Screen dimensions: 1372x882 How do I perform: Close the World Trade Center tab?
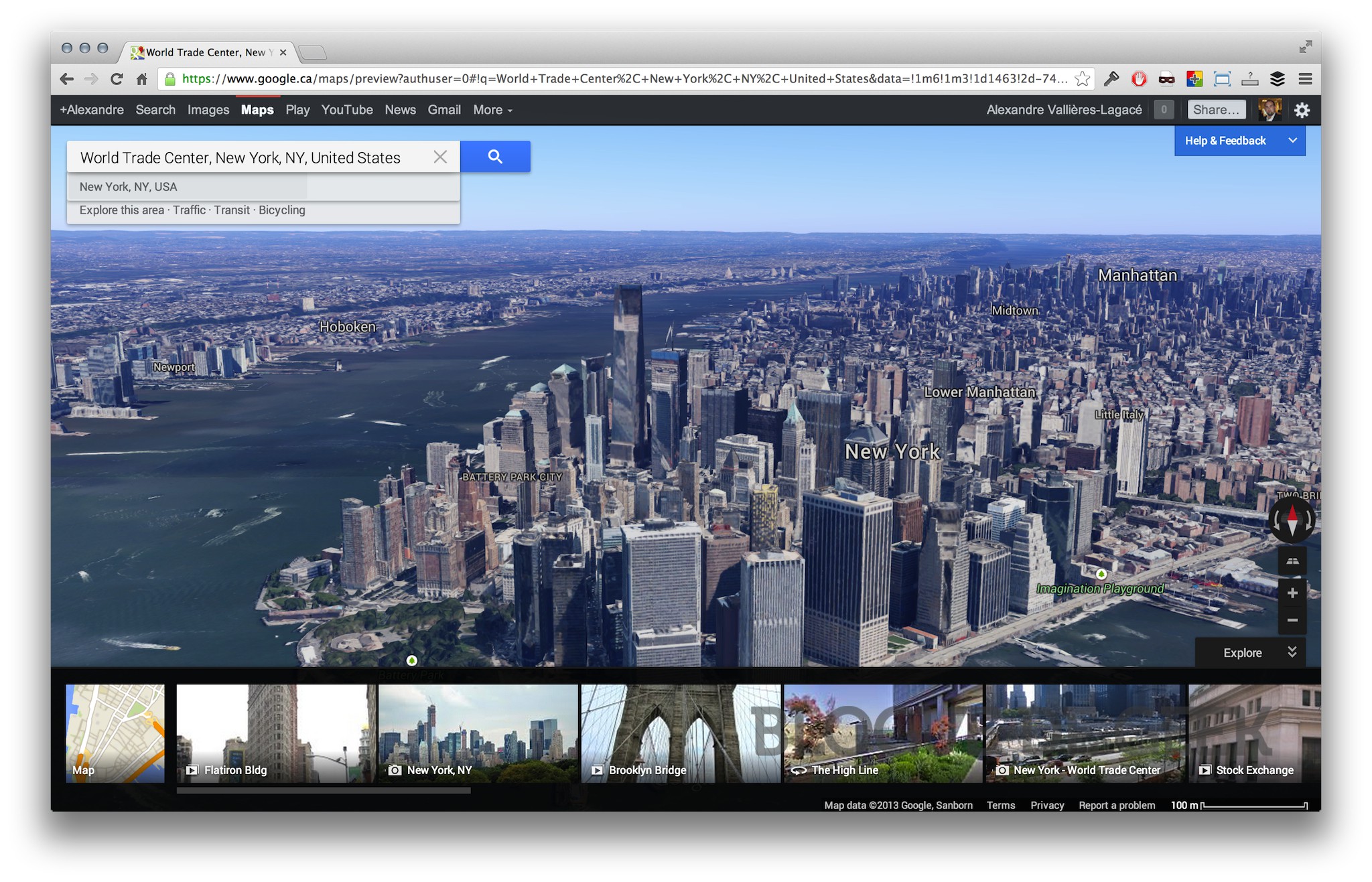[283, 52]
